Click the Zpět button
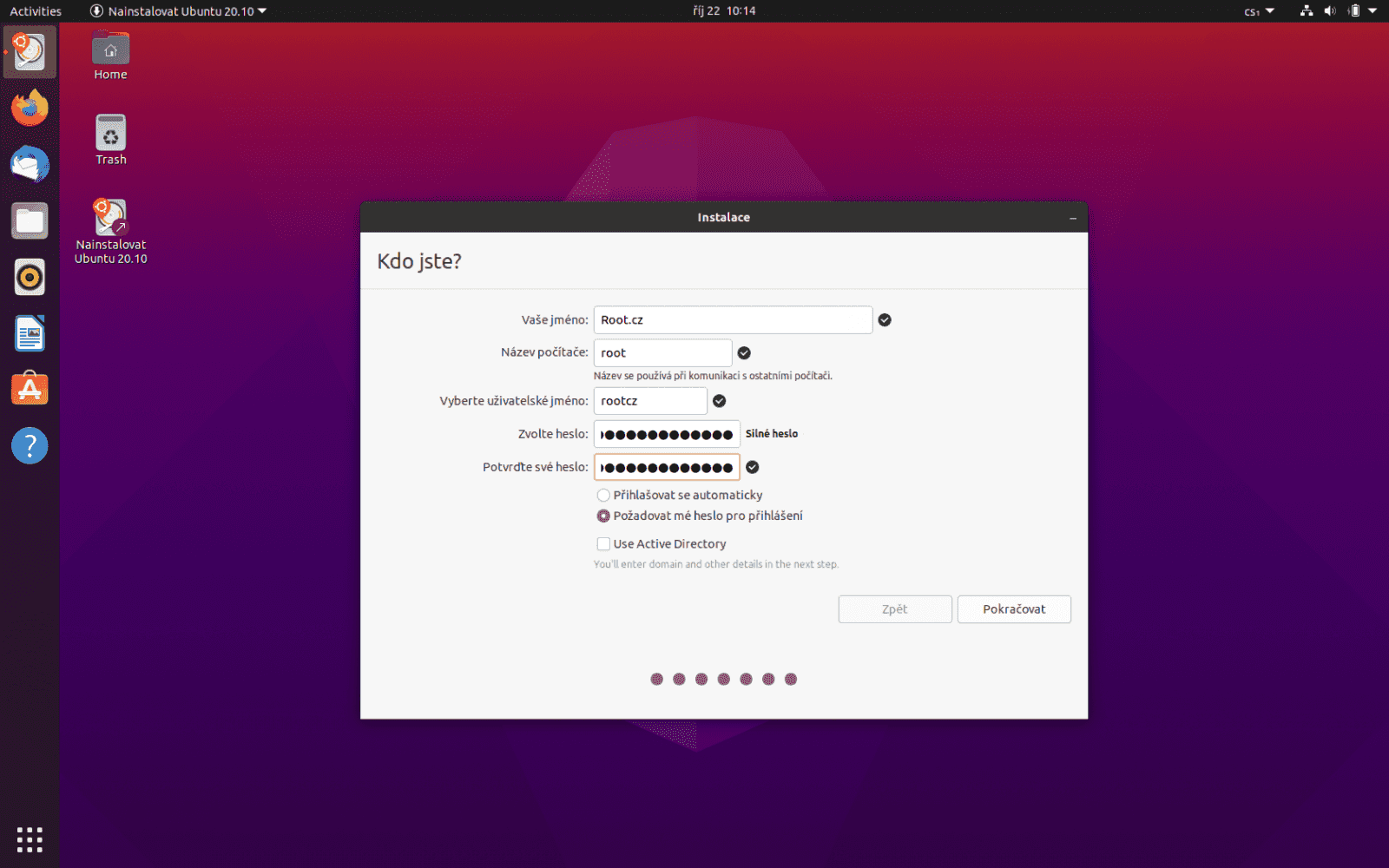 coord(894,608)
